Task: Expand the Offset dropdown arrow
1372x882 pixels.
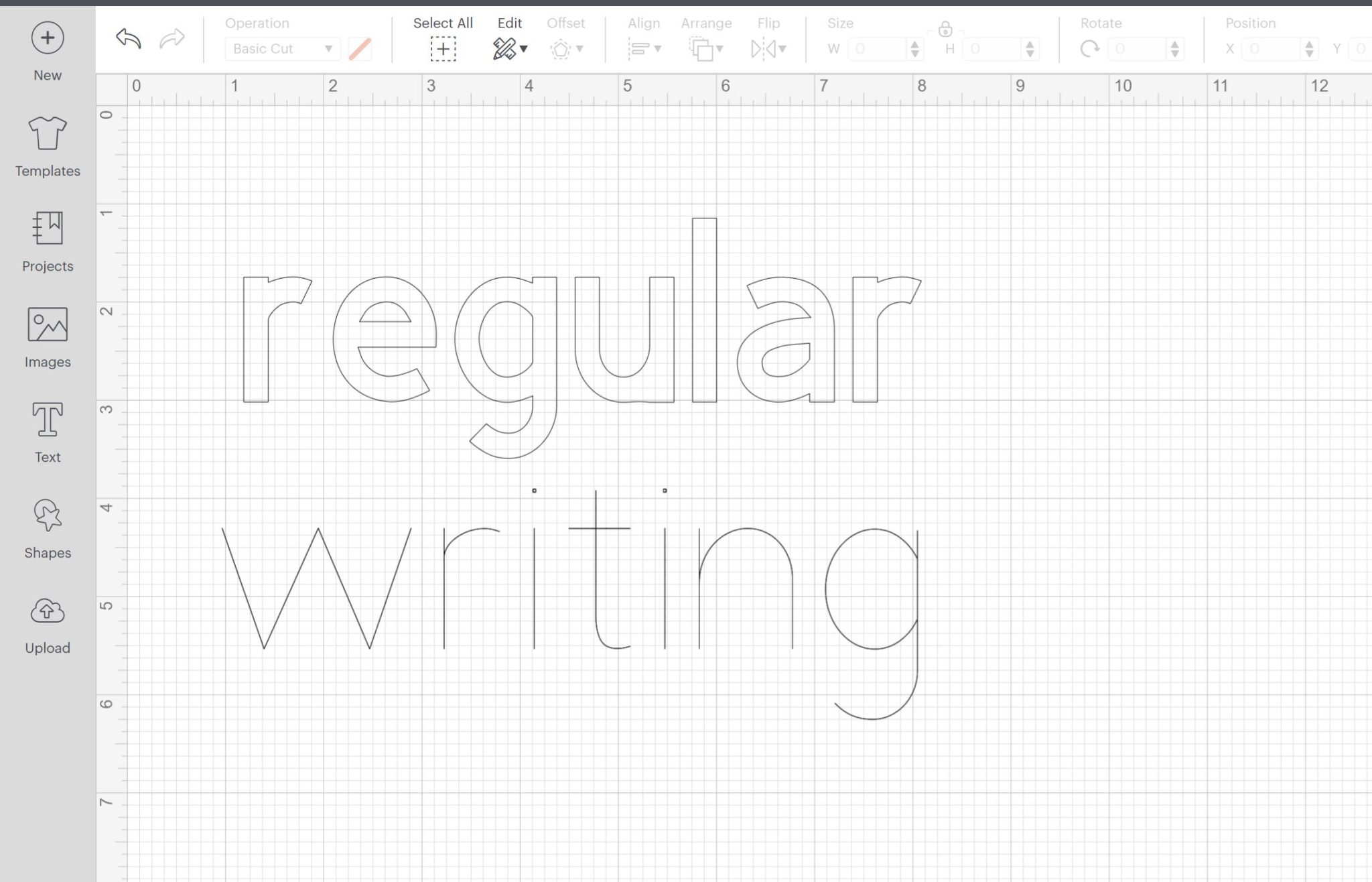Action: click(579, 49)
